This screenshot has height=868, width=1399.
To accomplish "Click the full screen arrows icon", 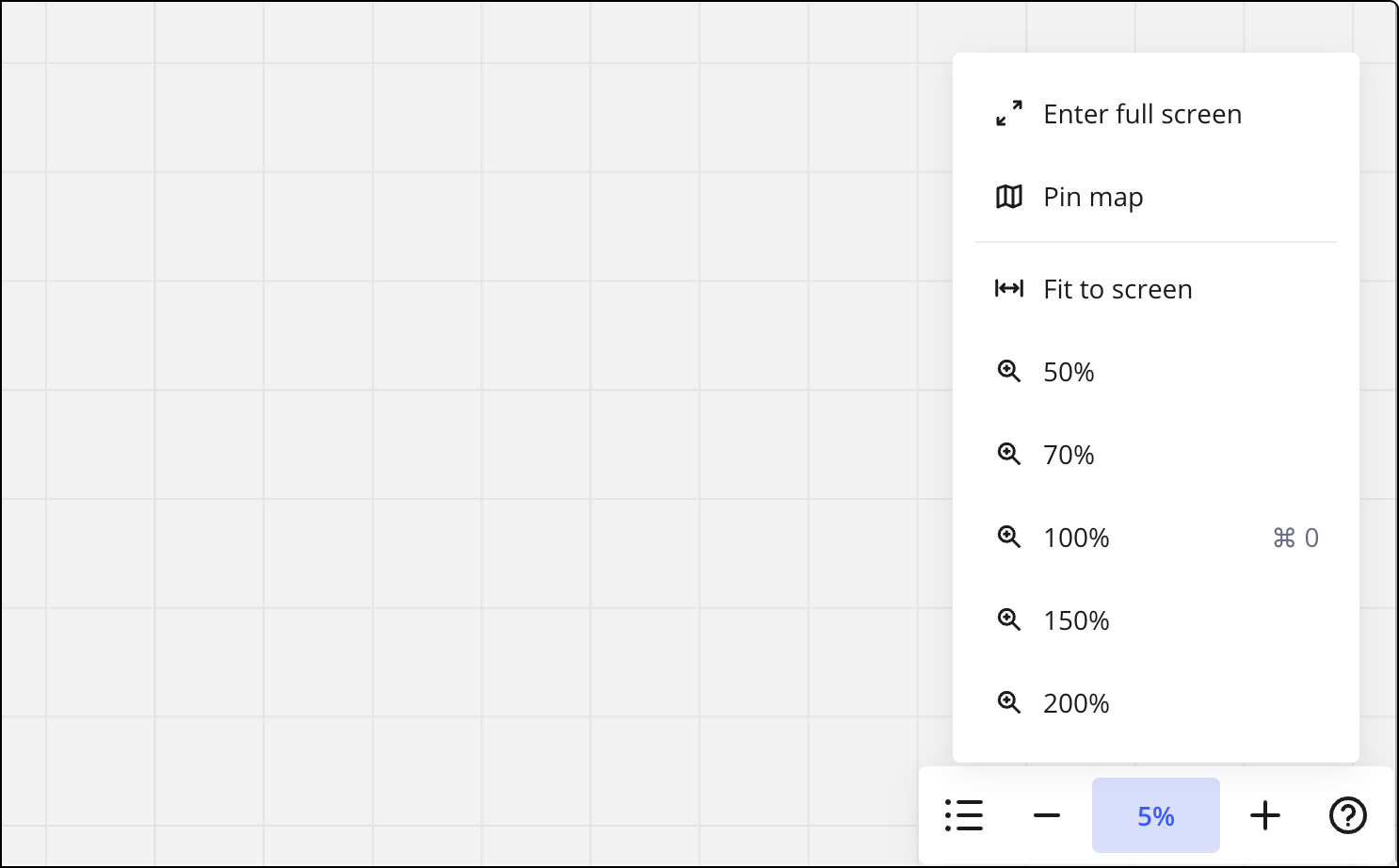I will pos(1009,113).
